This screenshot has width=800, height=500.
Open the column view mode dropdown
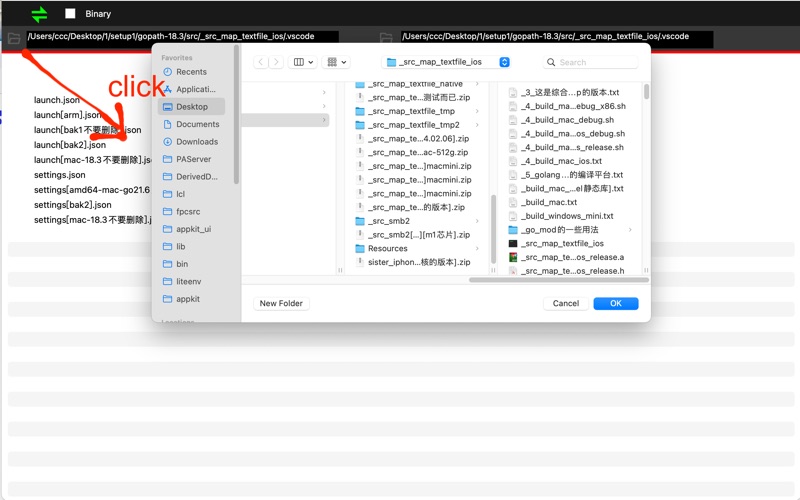click(x=303, y=62)
